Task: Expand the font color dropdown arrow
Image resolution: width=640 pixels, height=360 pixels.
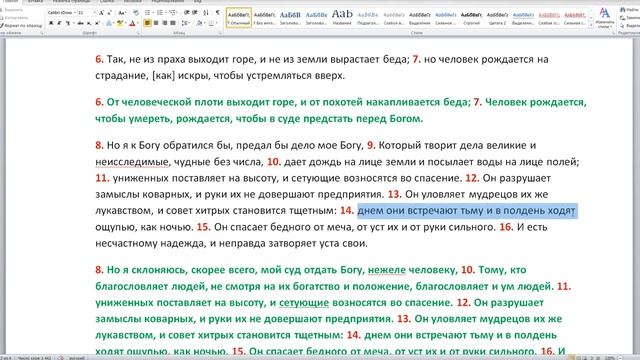Action: click(x=137, y=23)
